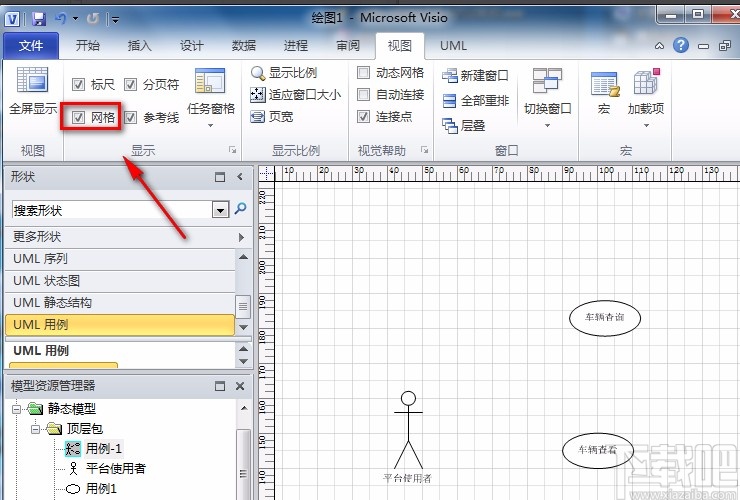The width and height of the screenshot is (740, 500).
Task: Click the 搜索形状 search field
Action: pyautogui.click(x=111, y=210)
